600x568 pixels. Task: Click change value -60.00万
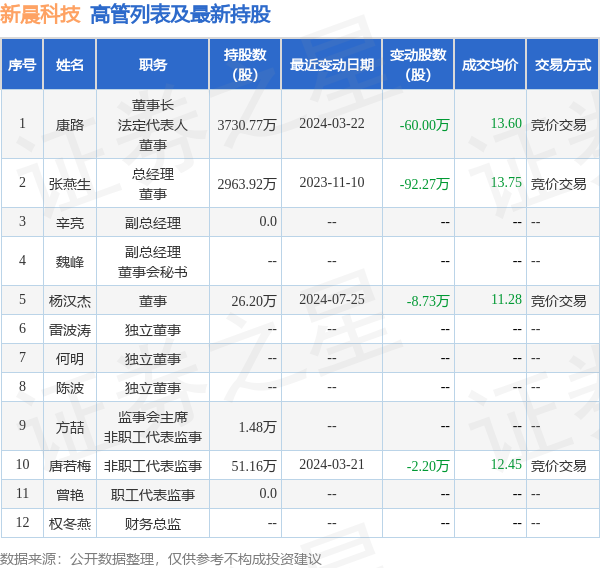pos(424,125)
